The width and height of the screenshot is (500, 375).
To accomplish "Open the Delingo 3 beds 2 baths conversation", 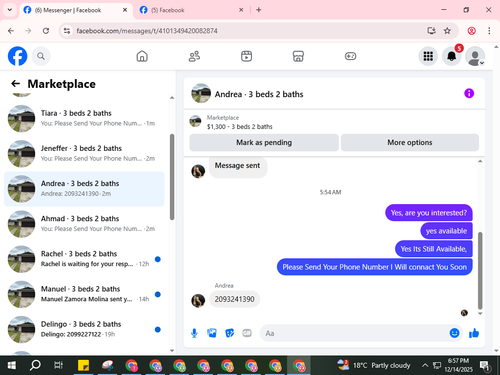I will tap(84, 329).
